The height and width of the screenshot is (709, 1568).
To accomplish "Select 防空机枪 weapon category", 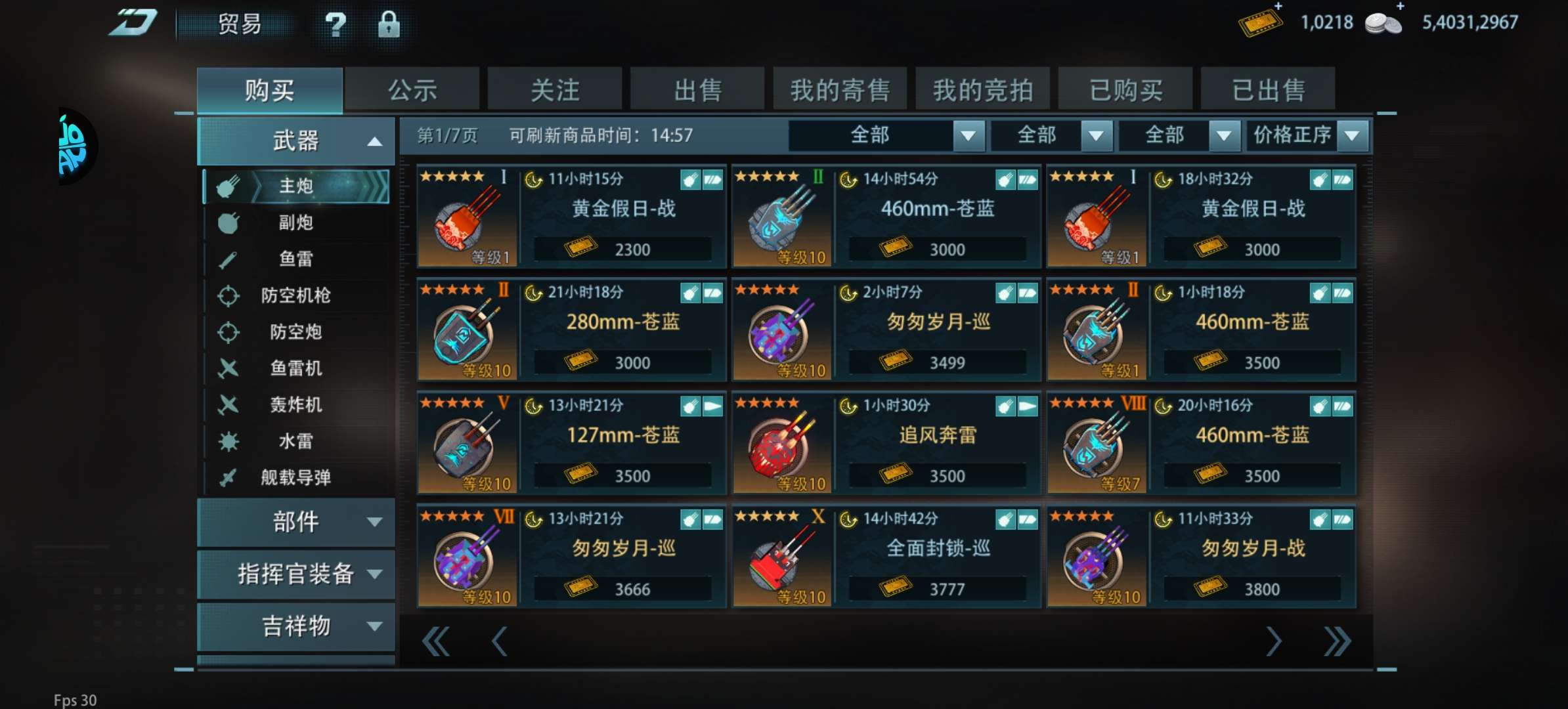I will (x=297, y=295).
